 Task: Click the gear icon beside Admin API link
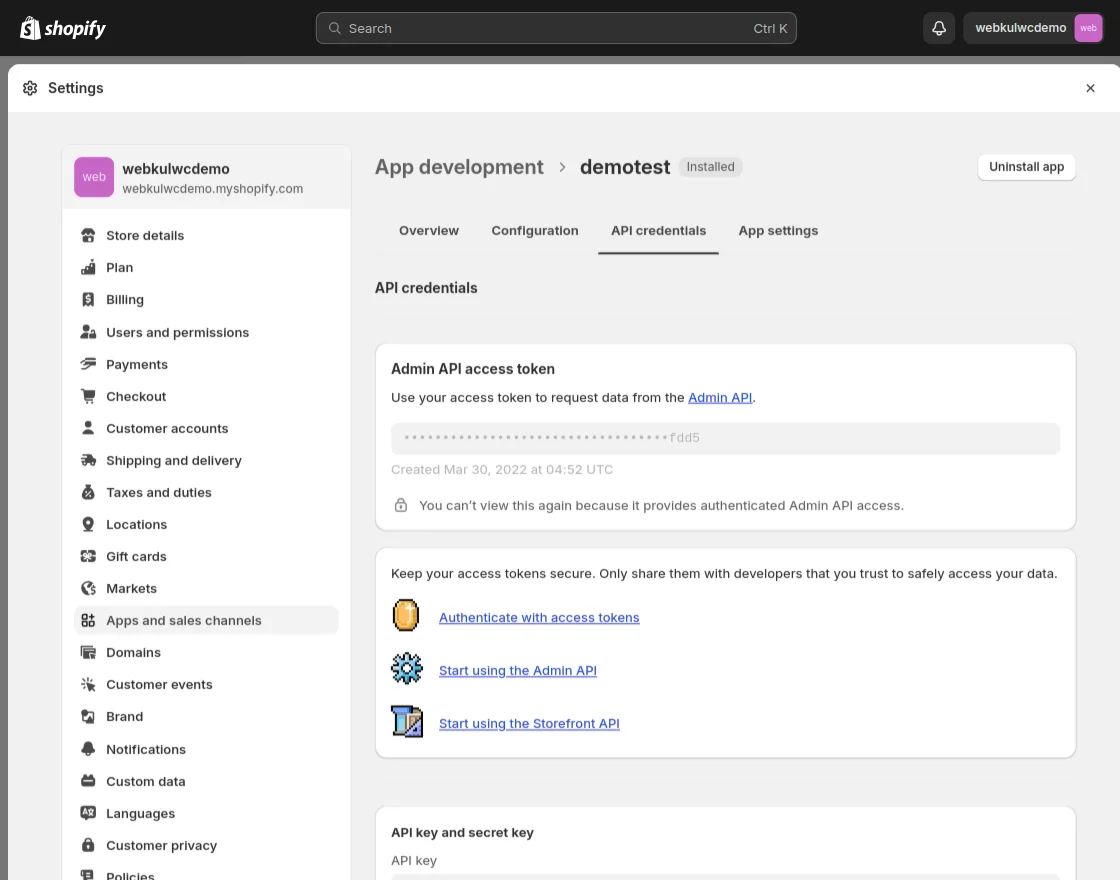(406, 669)
